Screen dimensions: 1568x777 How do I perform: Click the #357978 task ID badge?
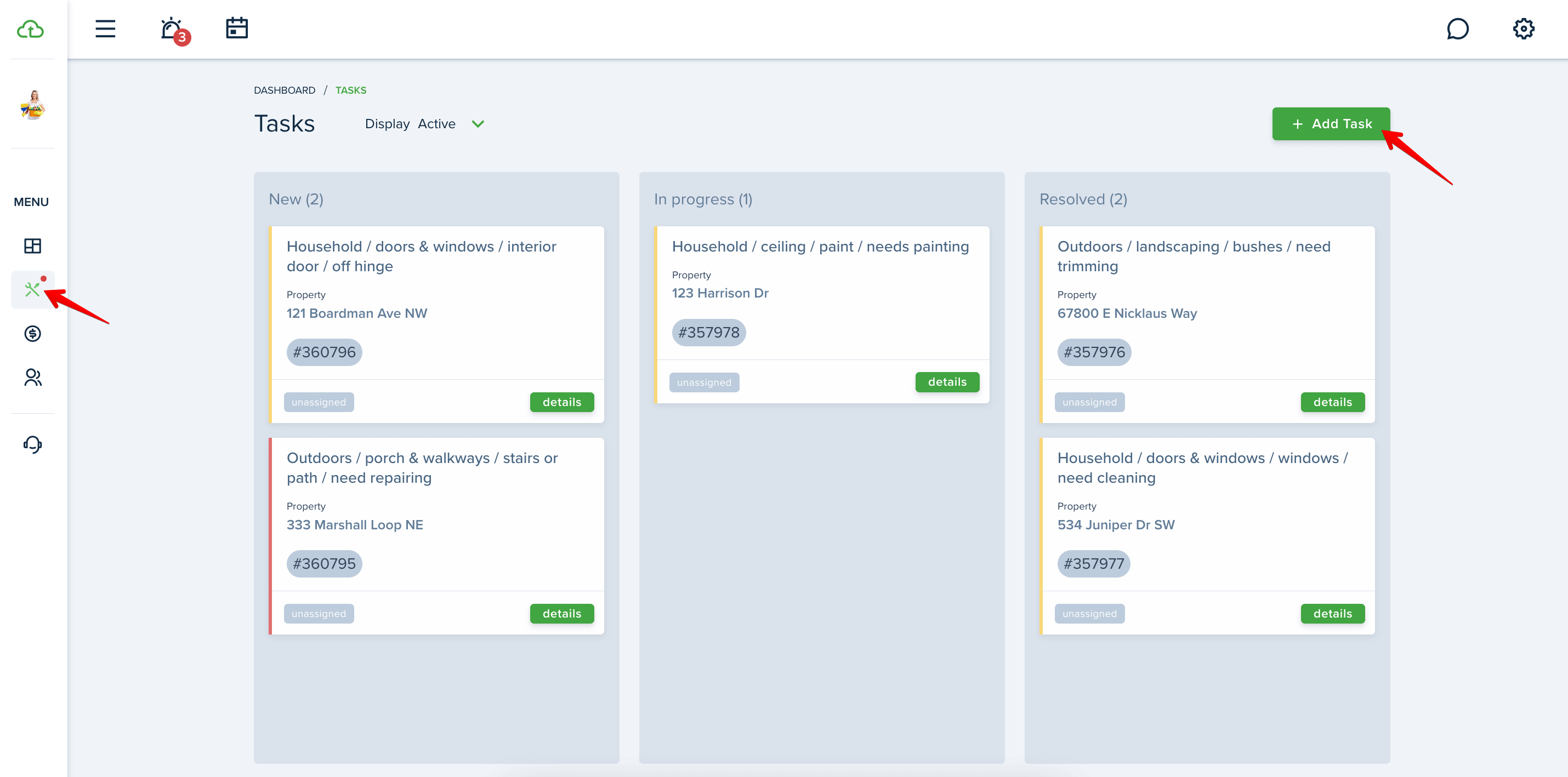pyautogui.click(x=708, y=332)
